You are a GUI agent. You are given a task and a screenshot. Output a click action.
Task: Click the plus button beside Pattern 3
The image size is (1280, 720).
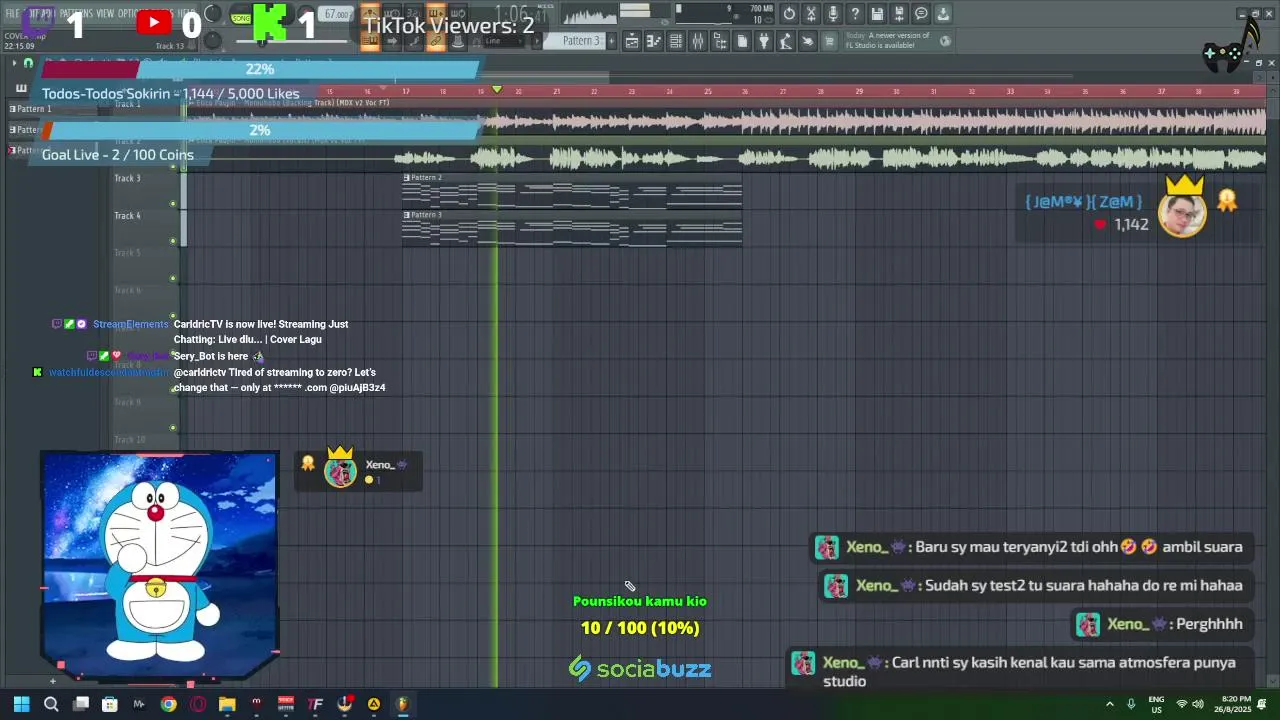611,41
